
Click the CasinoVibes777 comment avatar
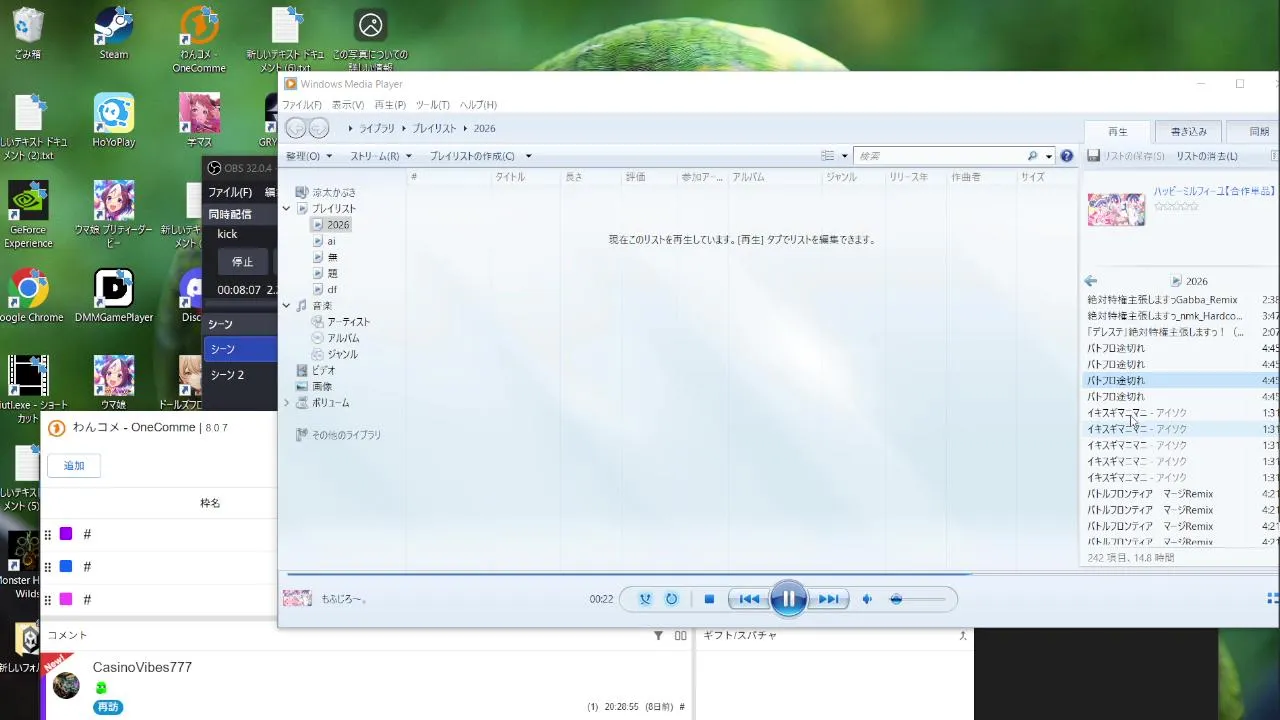click(66, 685)
